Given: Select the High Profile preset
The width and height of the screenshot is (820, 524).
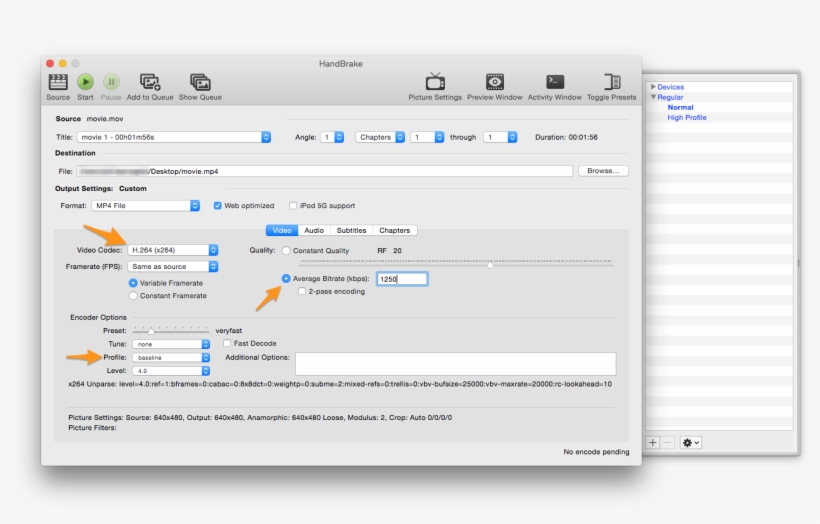Looking at the screenshot, I should click(x=687, y=118).
